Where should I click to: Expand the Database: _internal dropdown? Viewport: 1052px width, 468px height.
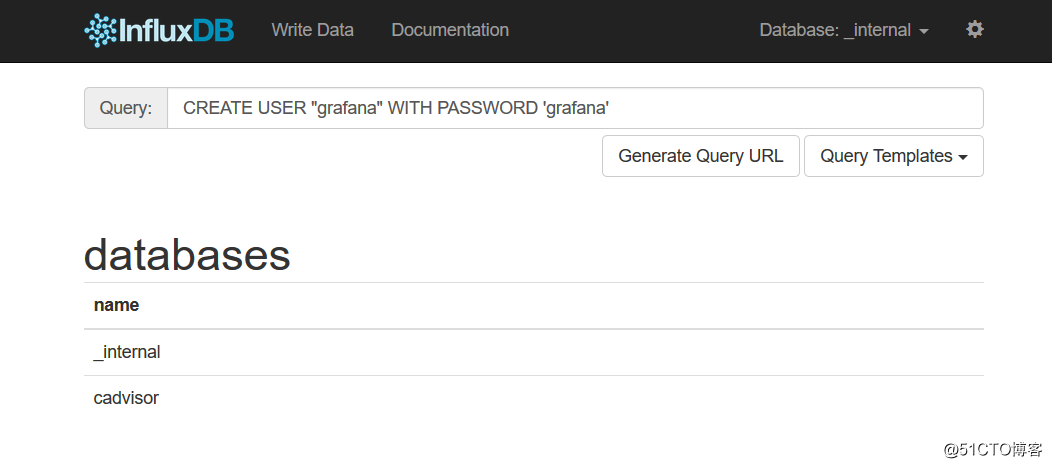pos(844,30)
